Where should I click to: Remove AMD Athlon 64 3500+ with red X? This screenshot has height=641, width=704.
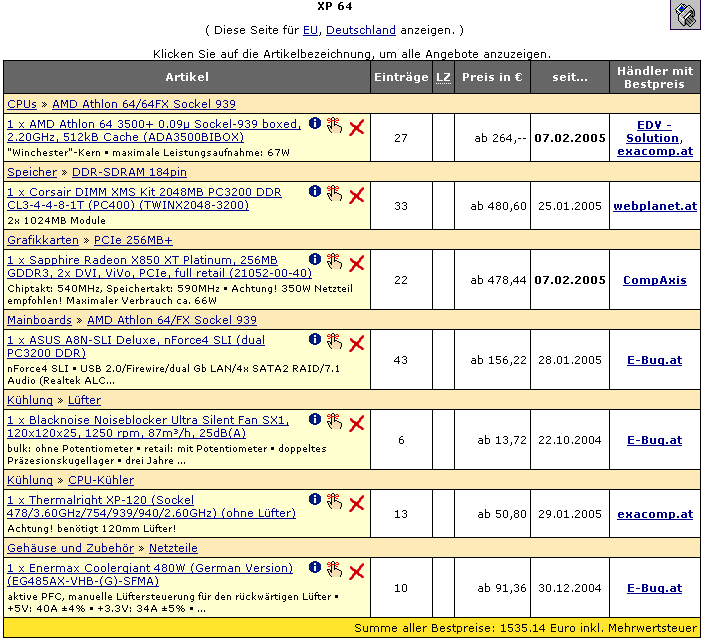356,128
